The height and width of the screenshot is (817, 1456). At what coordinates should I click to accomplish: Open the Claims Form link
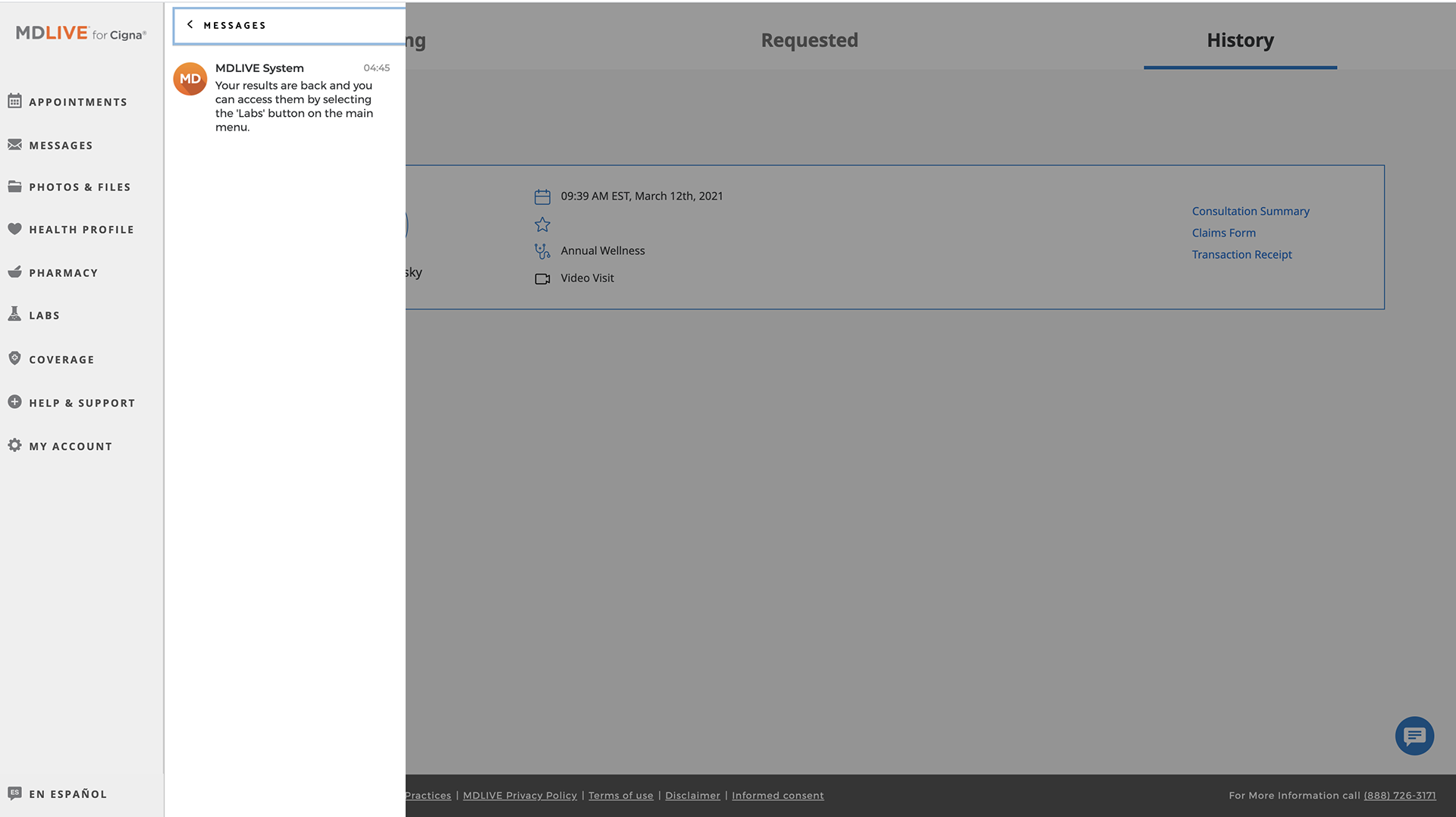pos(1223,232)
